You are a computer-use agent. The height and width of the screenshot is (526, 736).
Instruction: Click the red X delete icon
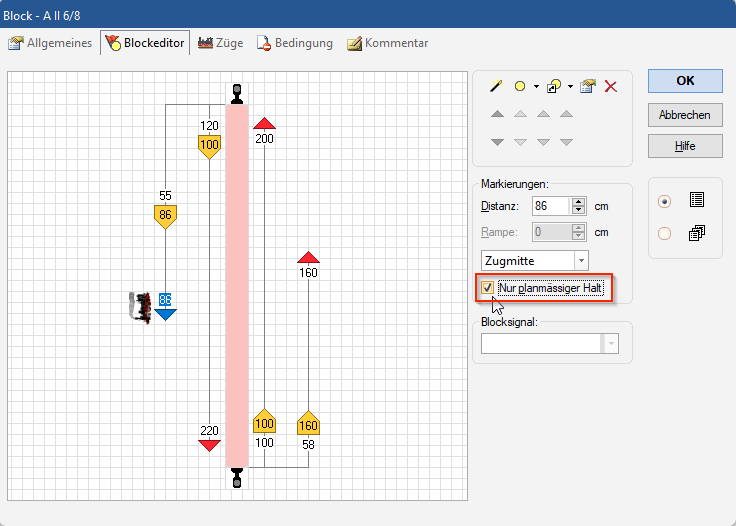click(x=611, y=87)
